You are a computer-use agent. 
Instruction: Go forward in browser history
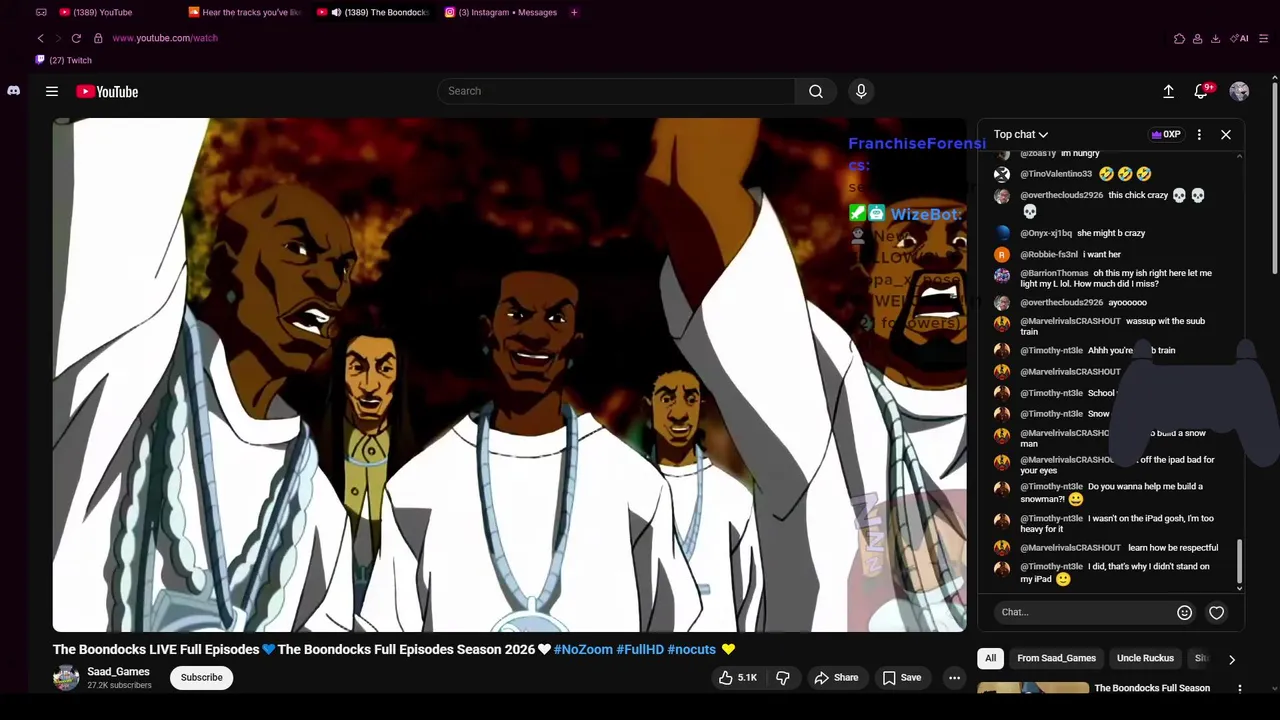click(x=58, y=38)
